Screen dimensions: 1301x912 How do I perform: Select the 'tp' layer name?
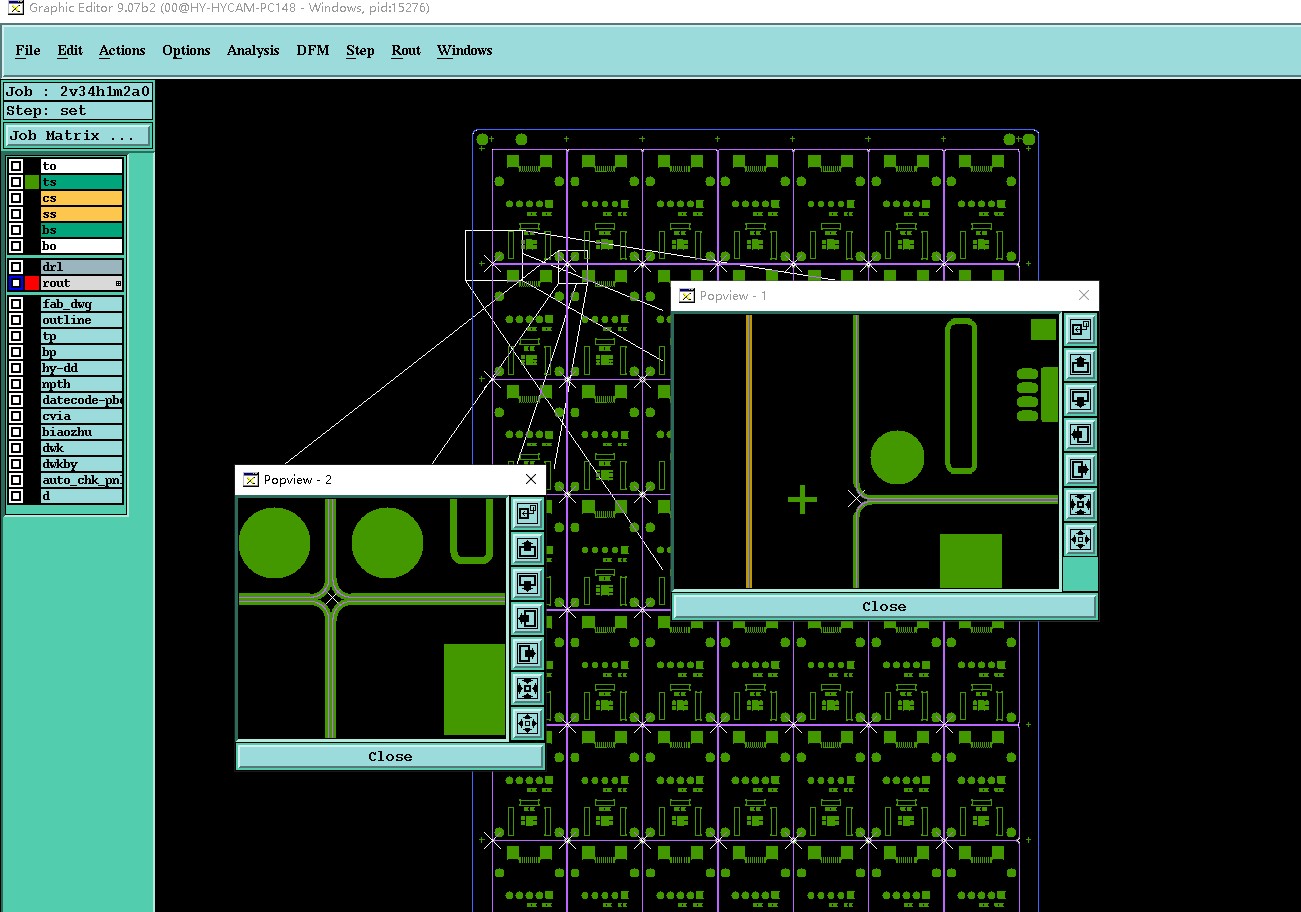pyautogui.click(x=82, y=336)
